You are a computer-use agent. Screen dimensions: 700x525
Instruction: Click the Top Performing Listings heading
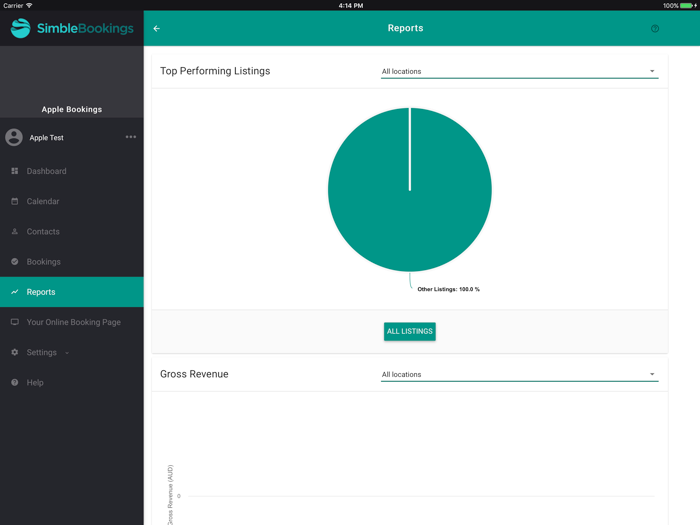coord(215,71)
